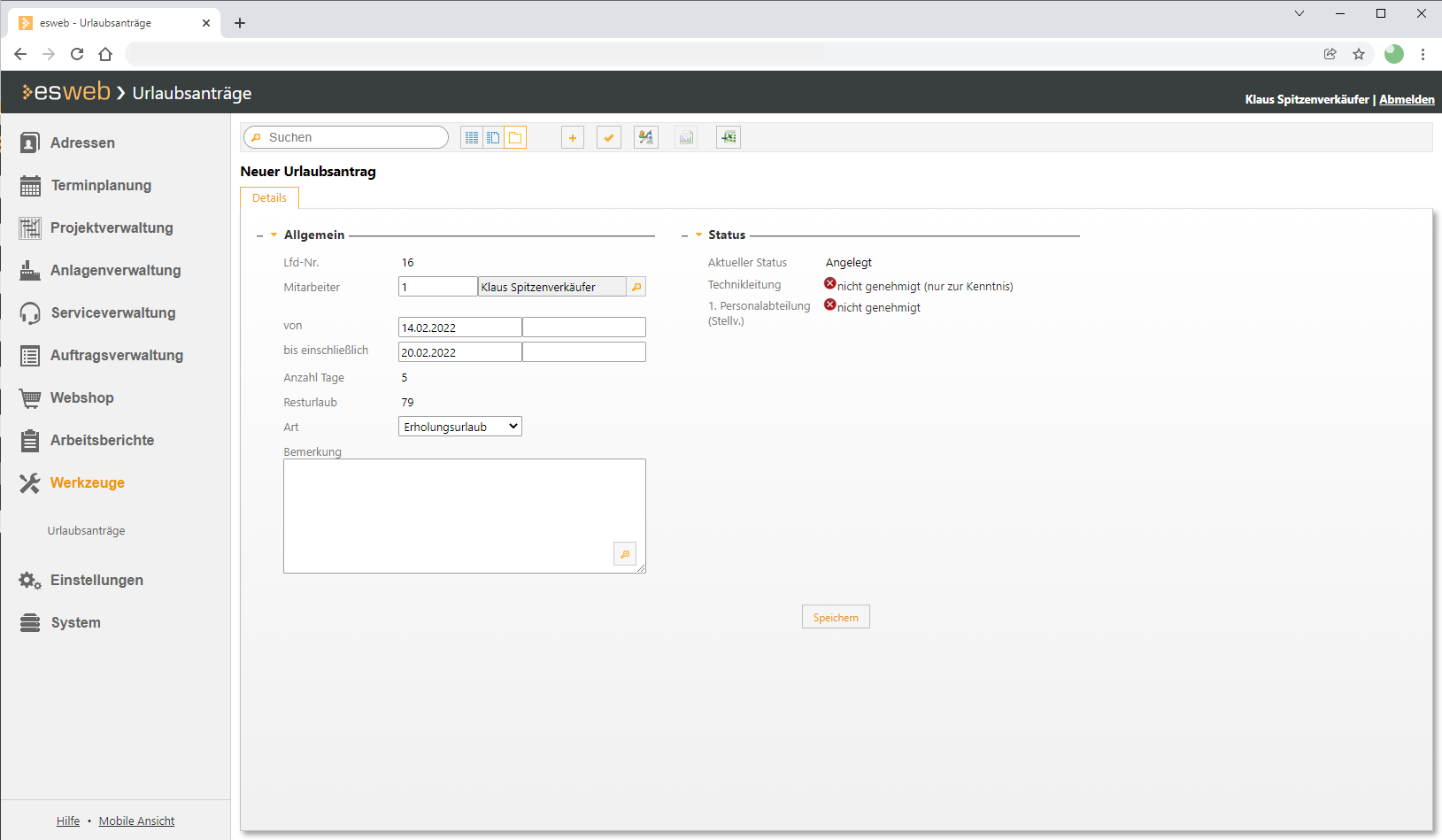Click the Speichern button
The width and height of the screenshot is (1442, 840).
836,617
